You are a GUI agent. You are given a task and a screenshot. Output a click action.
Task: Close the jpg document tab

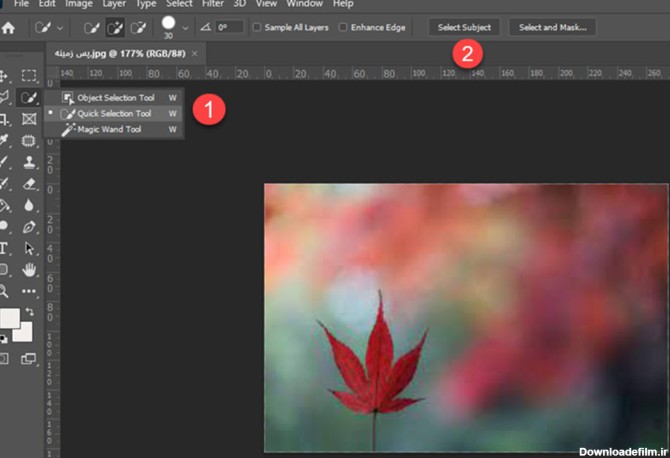tap(195, 53)
